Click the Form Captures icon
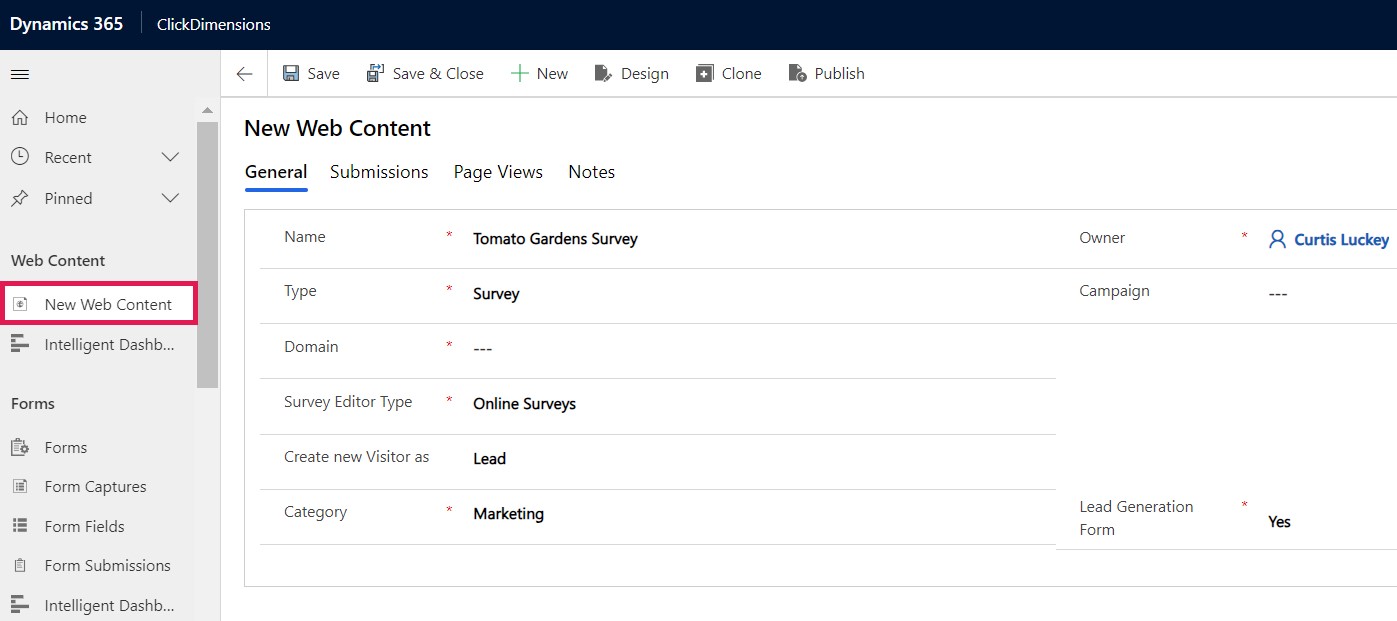 (20, 486)
